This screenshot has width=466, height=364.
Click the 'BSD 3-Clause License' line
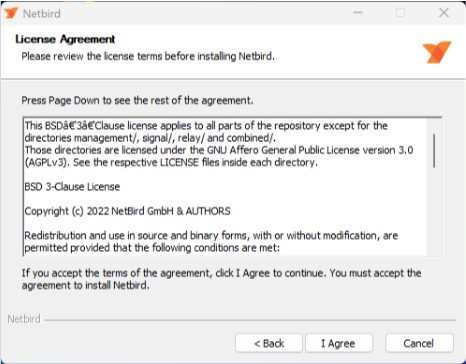(72, 187)
